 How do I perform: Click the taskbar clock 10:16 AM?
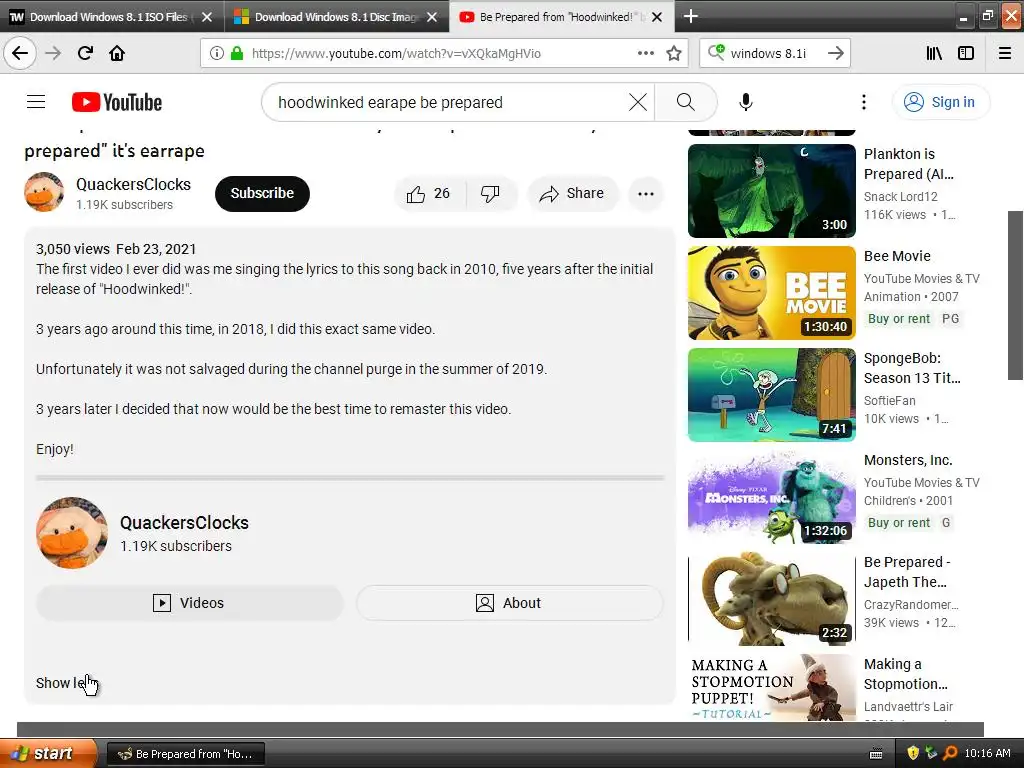pos(987,754)
